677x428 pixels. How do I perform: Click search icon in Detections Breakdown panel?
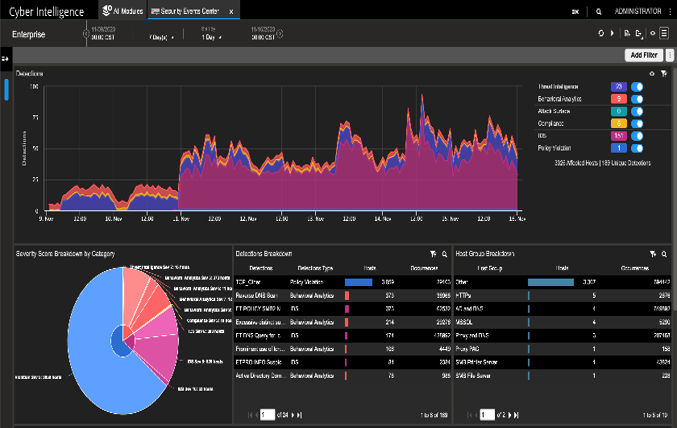click(x=443, y=254)
